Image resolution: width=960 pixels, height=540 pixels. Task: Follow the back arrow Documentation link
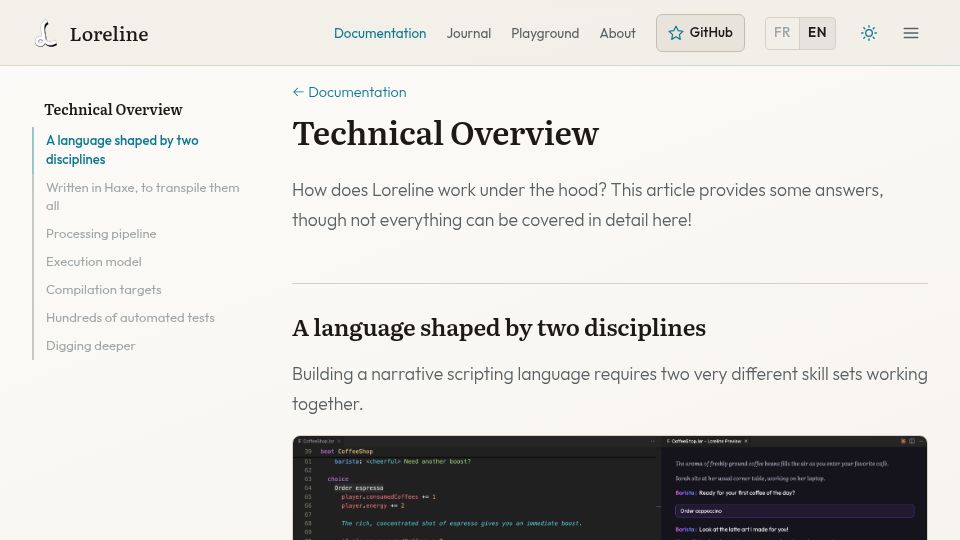(x=349, y=92)
